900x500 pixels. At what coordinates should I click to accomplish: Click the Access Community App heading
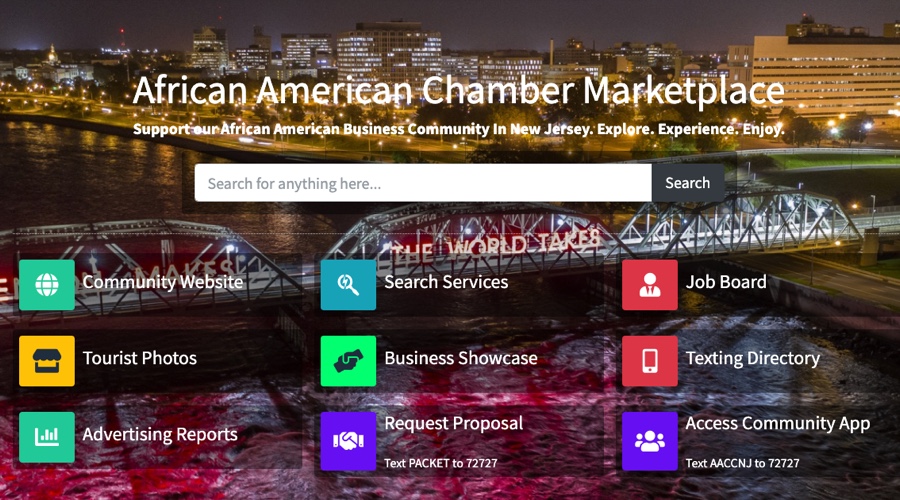click(x=778, y=424)
